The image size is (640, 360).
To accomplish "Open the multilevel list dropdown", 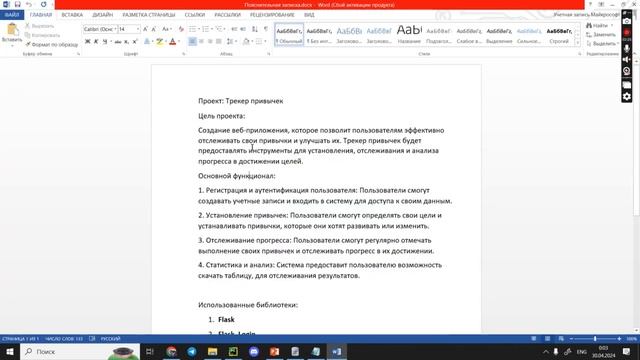I will pos(224,29).
